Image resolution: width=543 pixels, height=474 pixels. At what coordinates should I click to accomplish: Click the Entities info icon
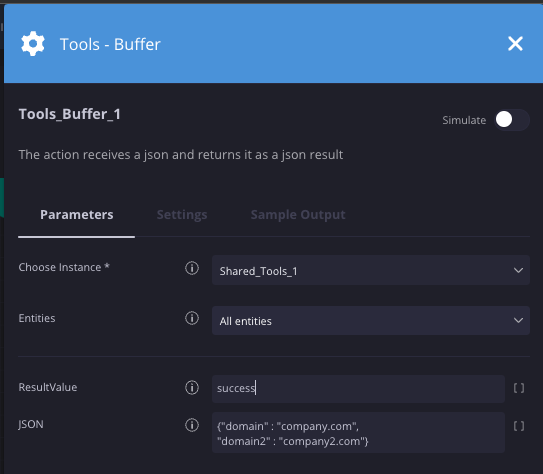click(192, 318)
